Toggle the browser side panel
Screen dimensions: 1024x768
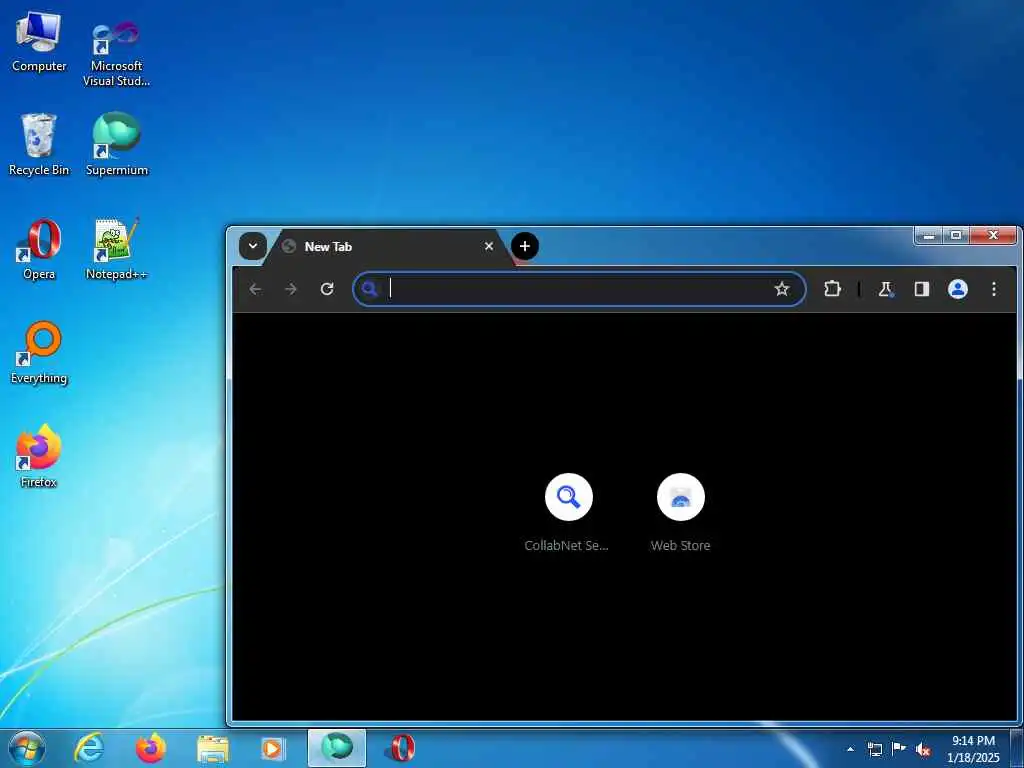(921, 289)
